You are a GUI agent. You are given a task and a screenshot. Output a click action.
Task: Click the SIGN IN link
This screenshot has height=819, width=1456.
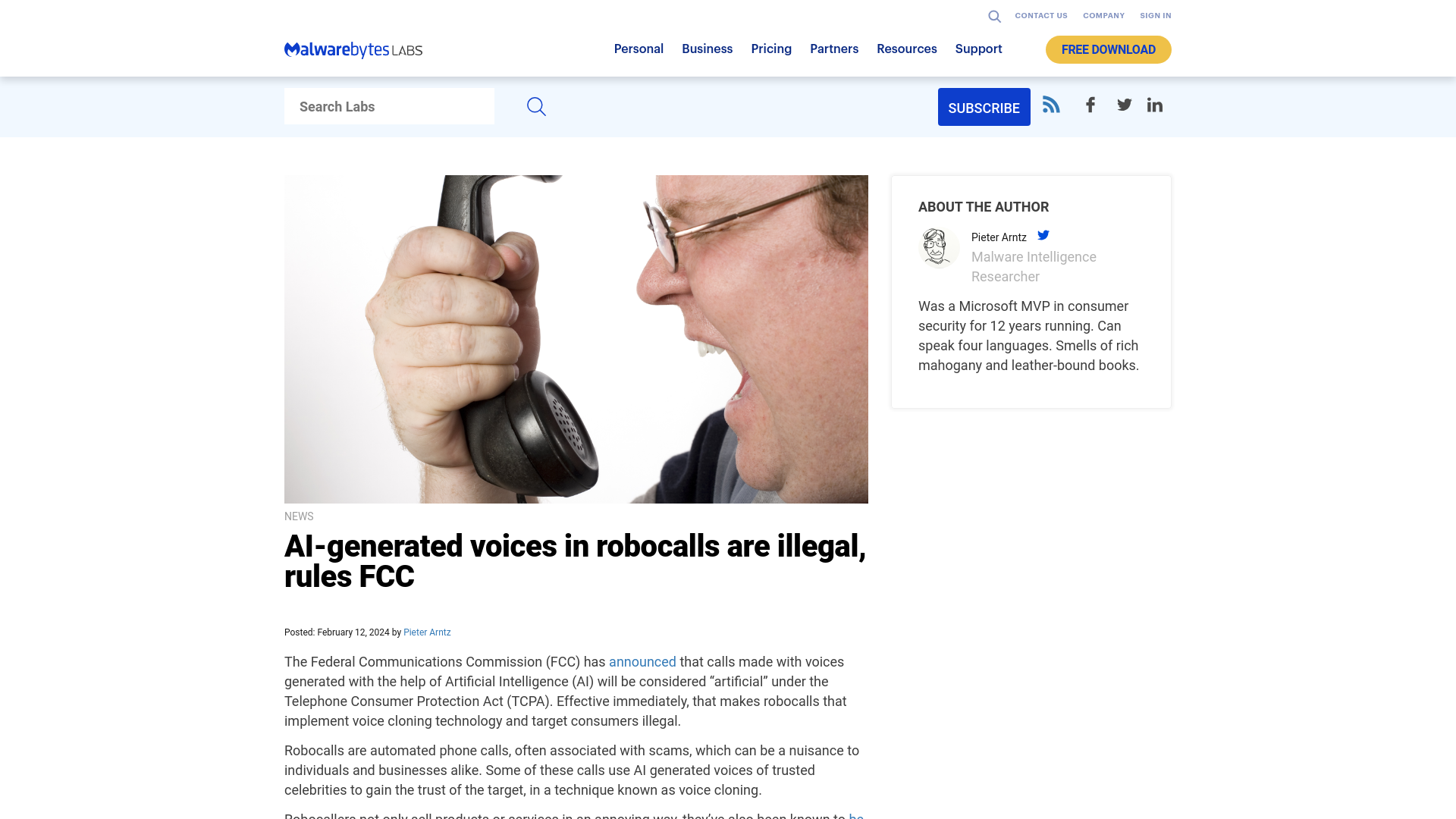coord(1155,16)
